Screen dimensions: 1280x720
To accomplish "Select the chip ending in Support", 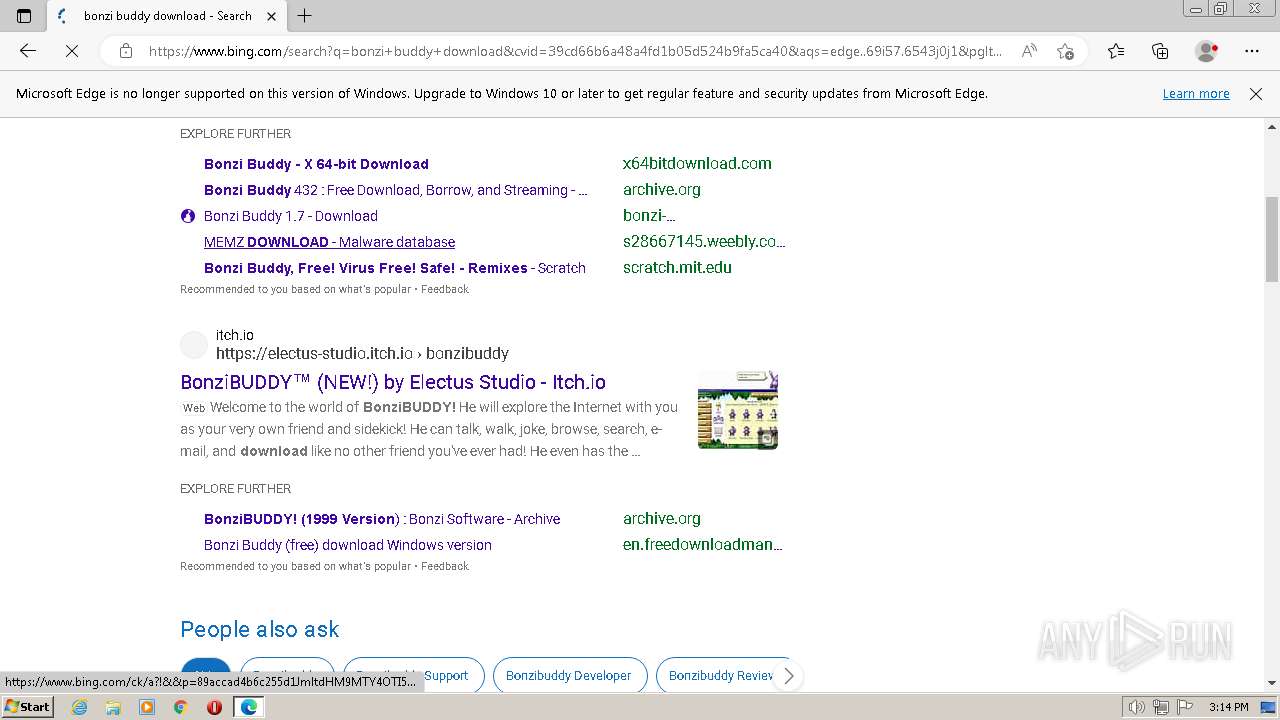I will click(x=413, y=676).
